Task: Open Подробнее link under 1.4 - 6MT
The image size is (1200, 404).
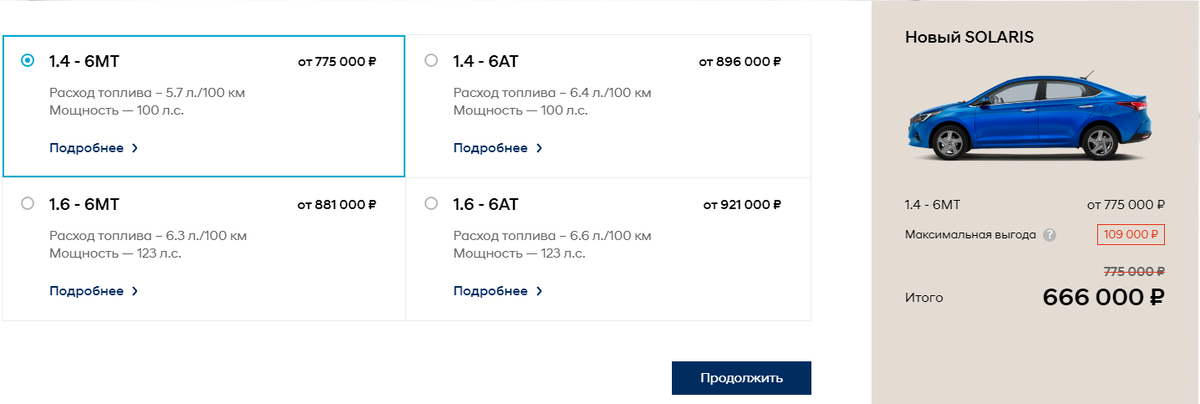Action: tap(93, 148)
